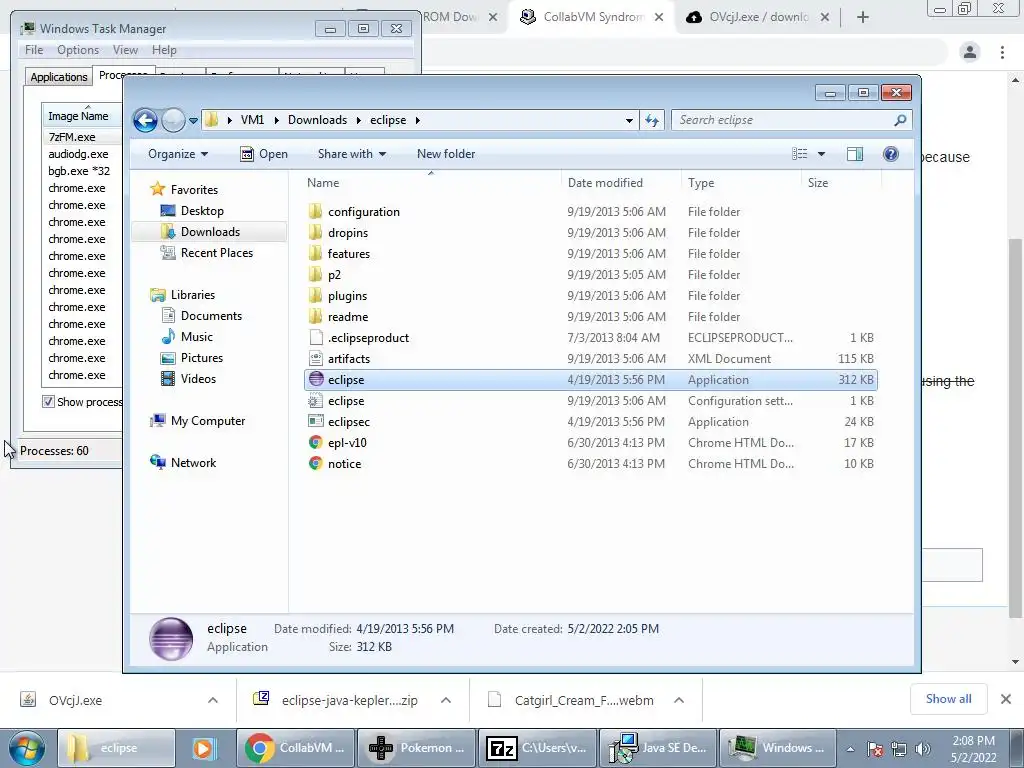The image size is (1024, 768).
Task: Open My Computer in navigation pane
Action: point(207,421)
